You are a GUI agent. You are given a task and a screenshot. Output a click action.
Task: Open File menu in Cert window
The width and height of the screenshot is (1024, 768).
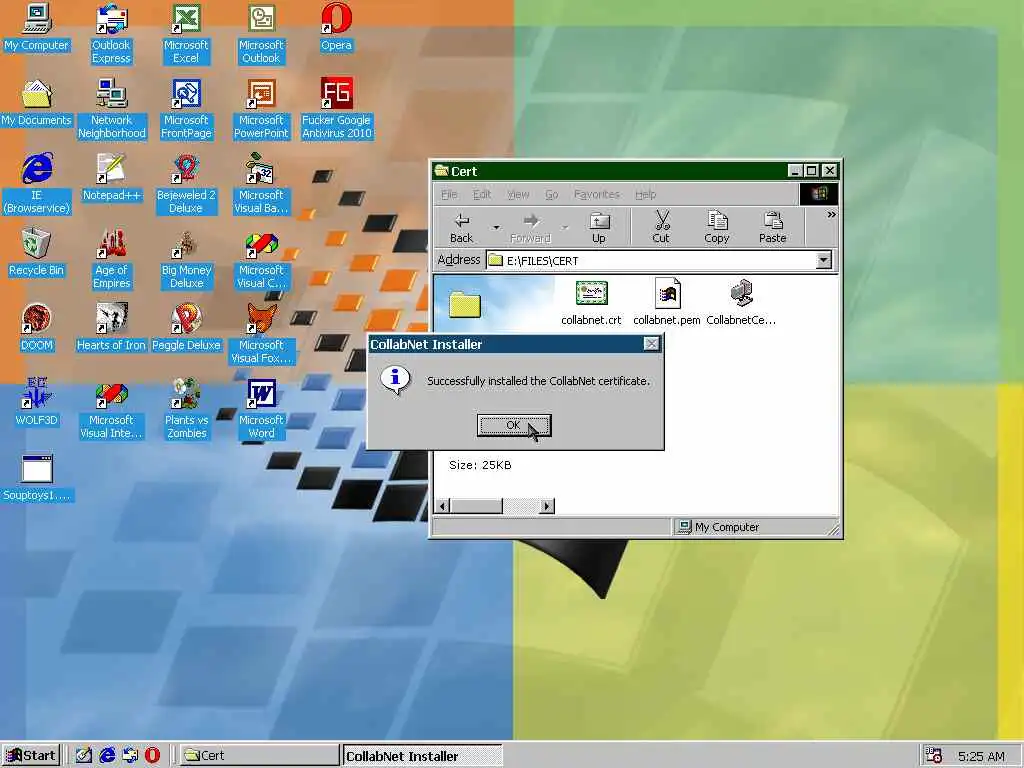click(x=449, y=195)
